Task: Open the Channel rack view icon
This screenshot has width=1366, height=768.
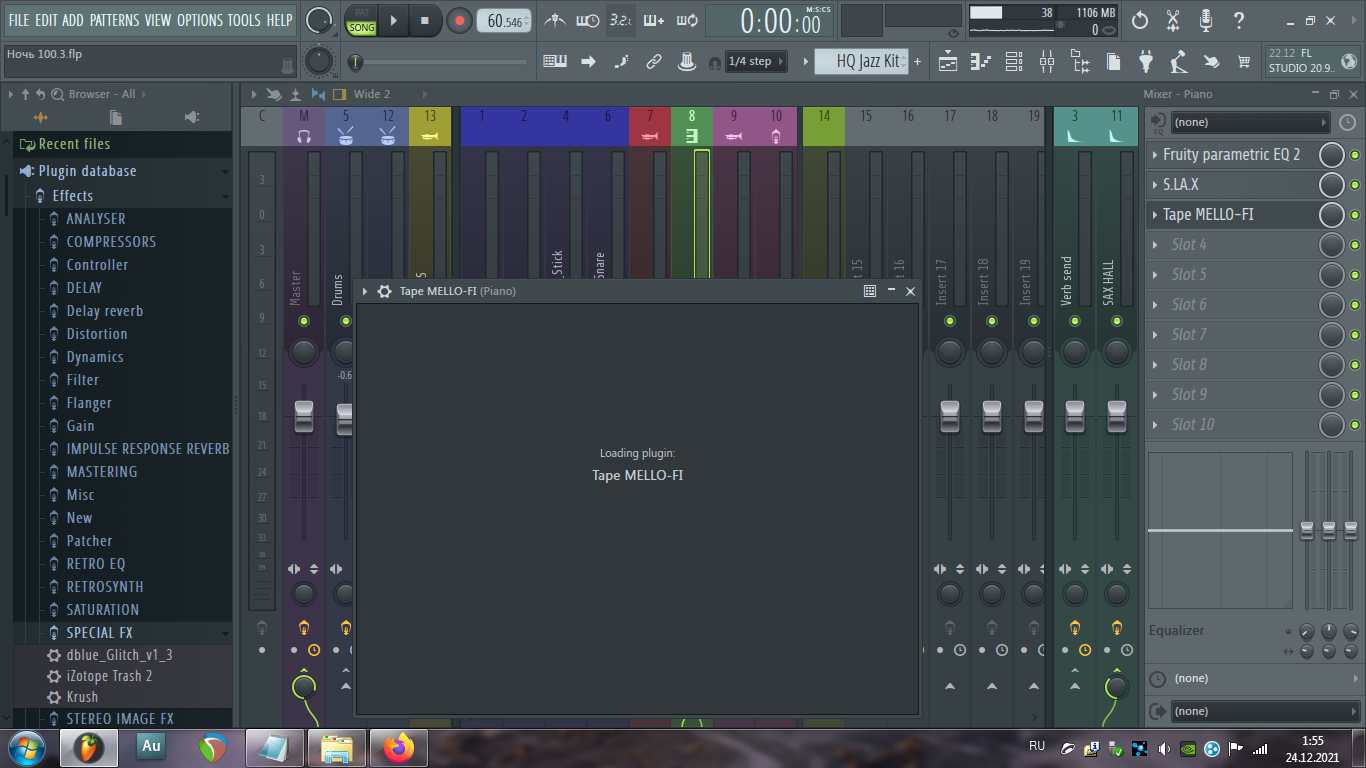Action: (1014, 62)
